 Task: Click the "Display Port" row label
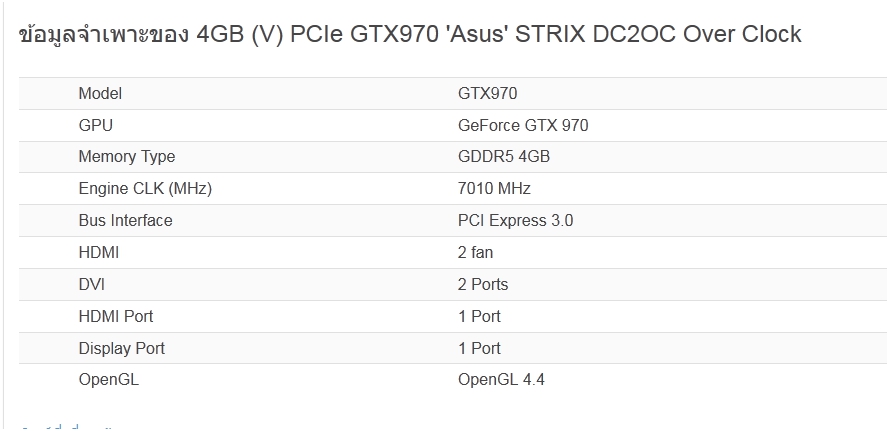pos(122,349)
